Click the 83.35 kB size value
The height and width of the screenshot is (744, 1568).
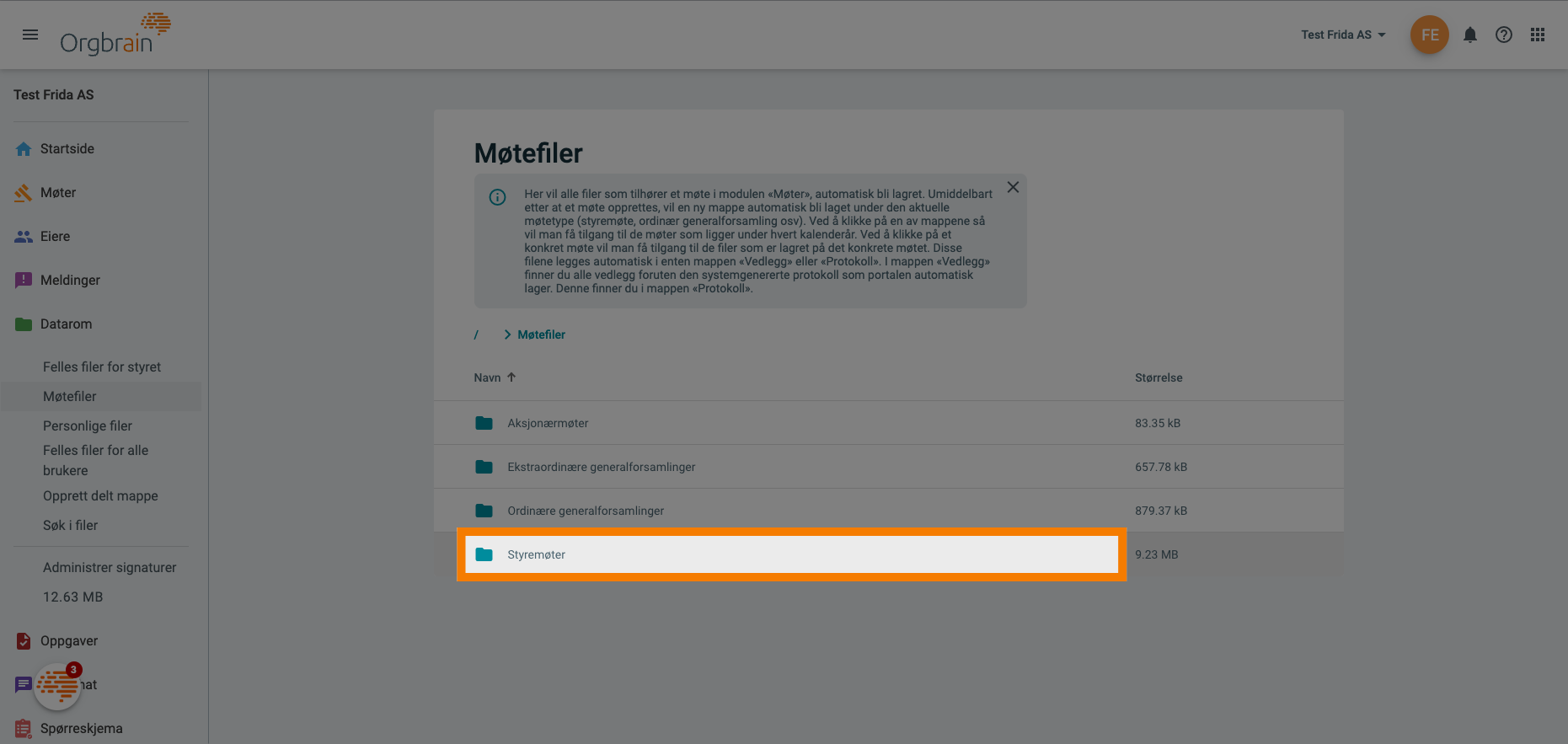(1158, 423)
